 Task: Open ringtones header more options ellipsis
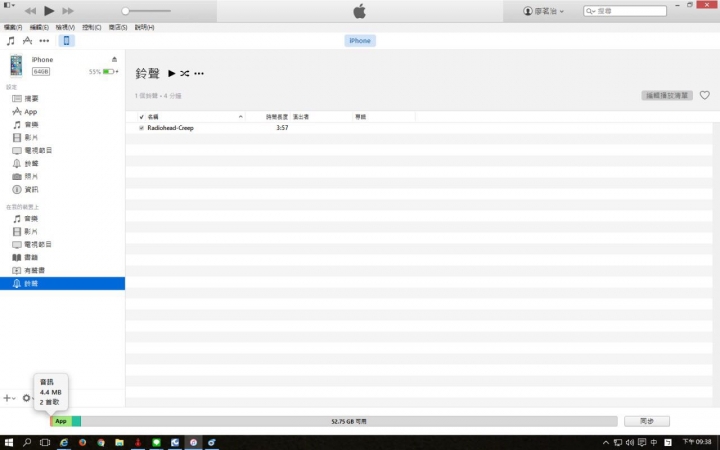pos(199,73)
